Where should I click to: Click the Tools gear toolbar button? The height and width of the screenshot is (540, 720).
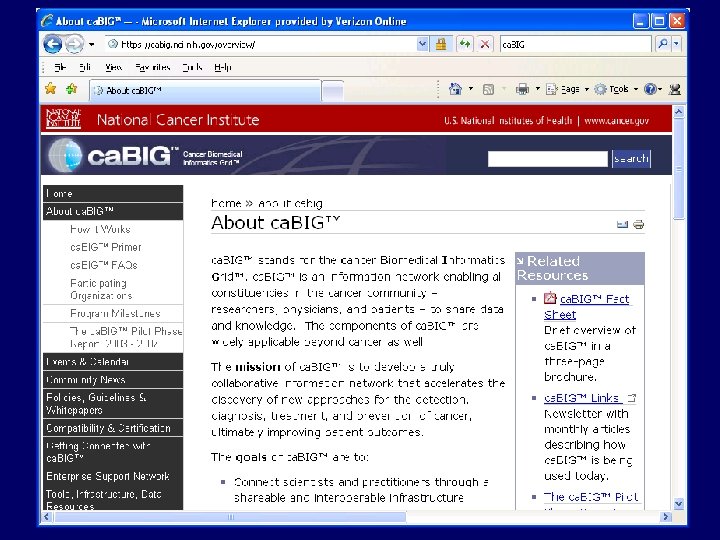tap(611, 89)
